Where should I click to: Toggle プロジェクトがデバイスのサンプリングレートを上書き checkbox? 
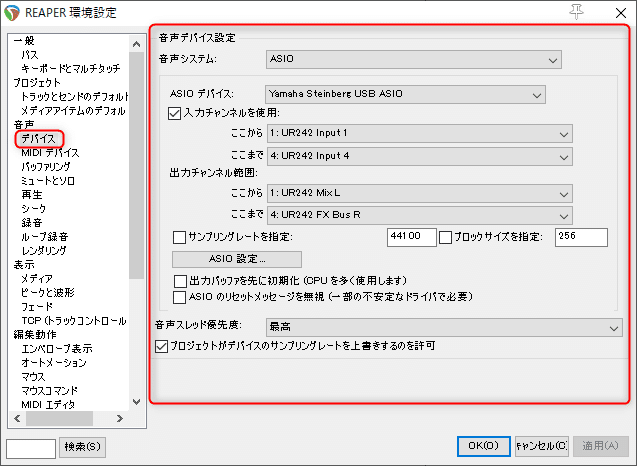click(x=161, y=347)
